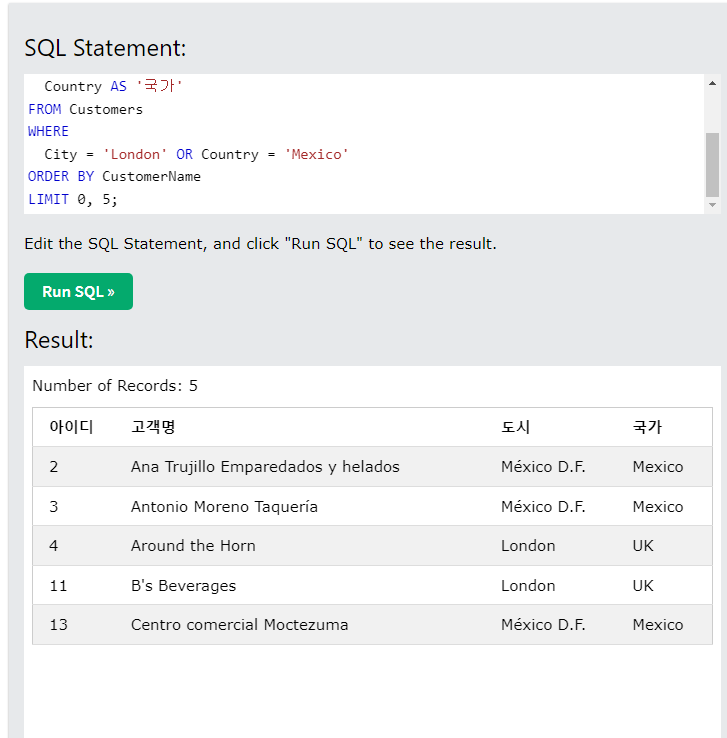Select the B's Beverages cell
Image resolution: width=727 pixels, height=738 pixels.
[x=184, y=586]
